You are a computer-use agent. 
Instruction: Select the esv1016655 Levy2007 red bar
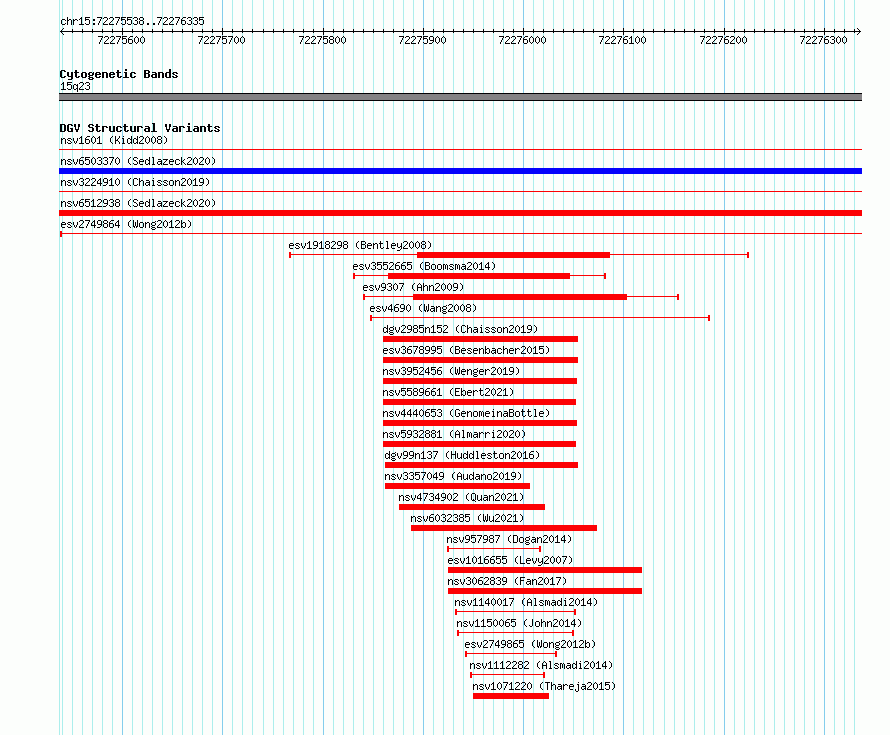545,570
